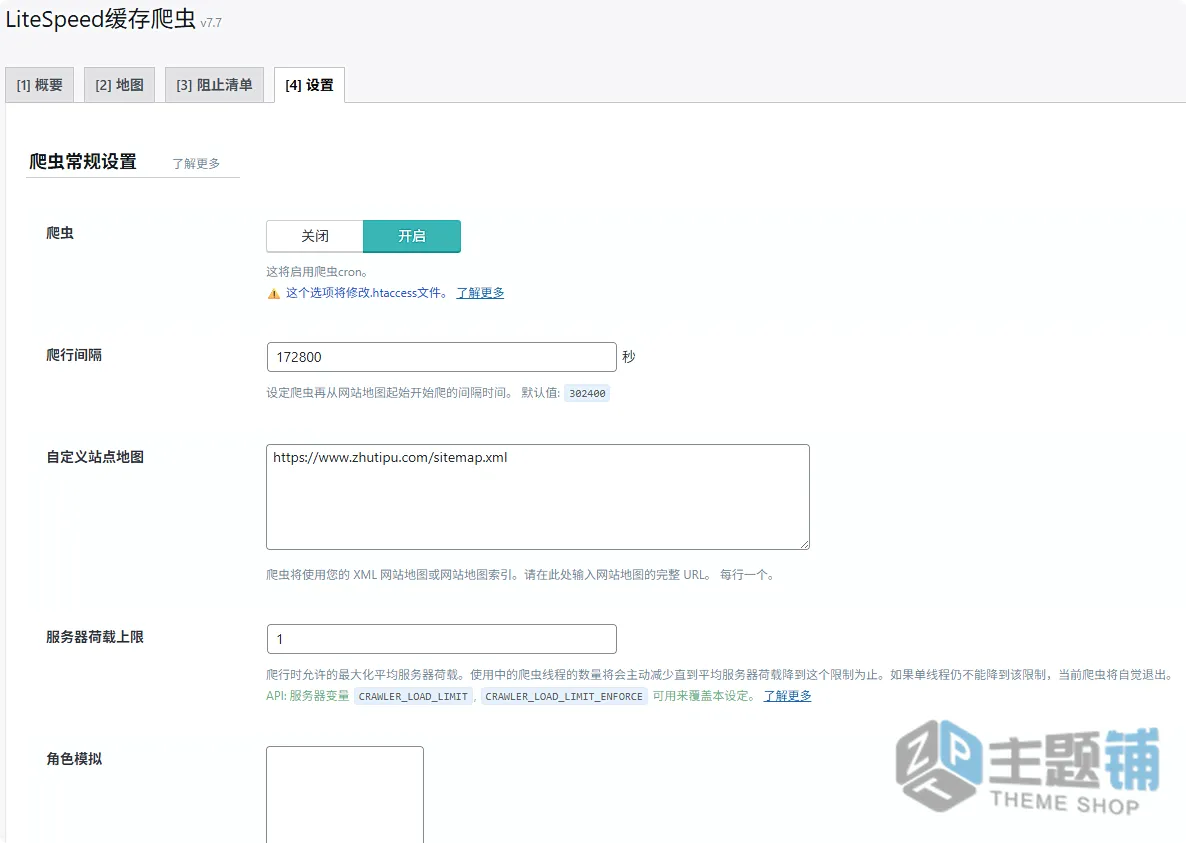Click the CRAWLER_LOAD_LIMIT variable tag
The image size is (1186, 843).
tap(413, 696)
